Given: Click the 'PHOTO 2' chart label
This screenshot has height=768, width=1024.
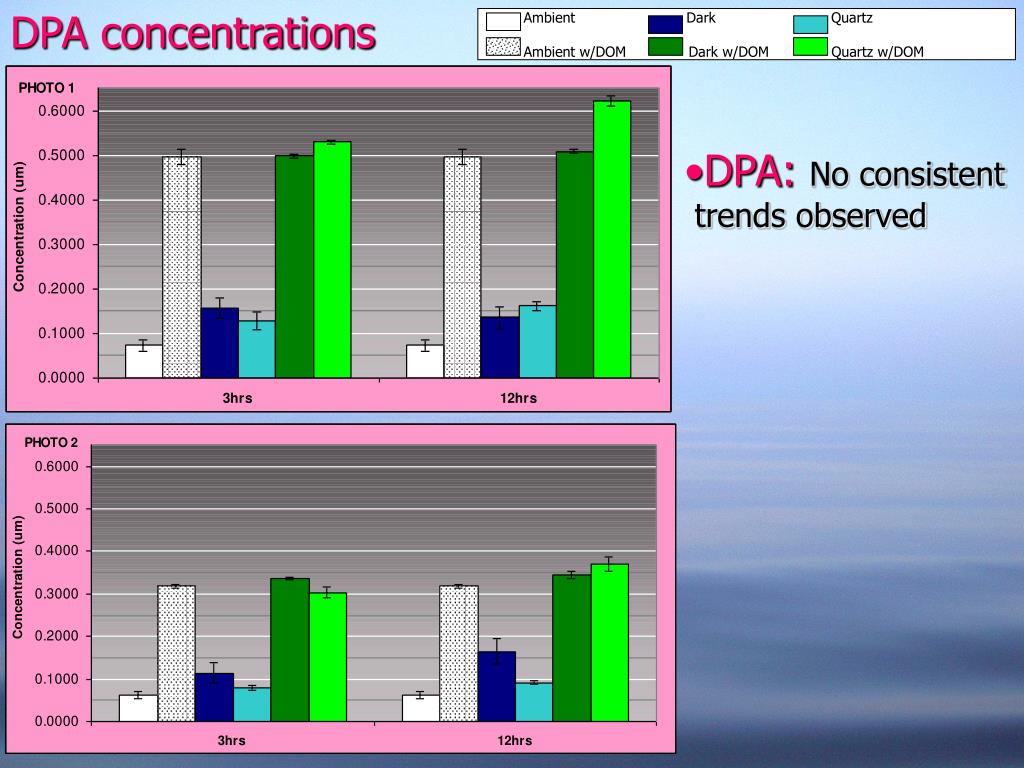Looking at the screenshot, I should pos(51,442).
